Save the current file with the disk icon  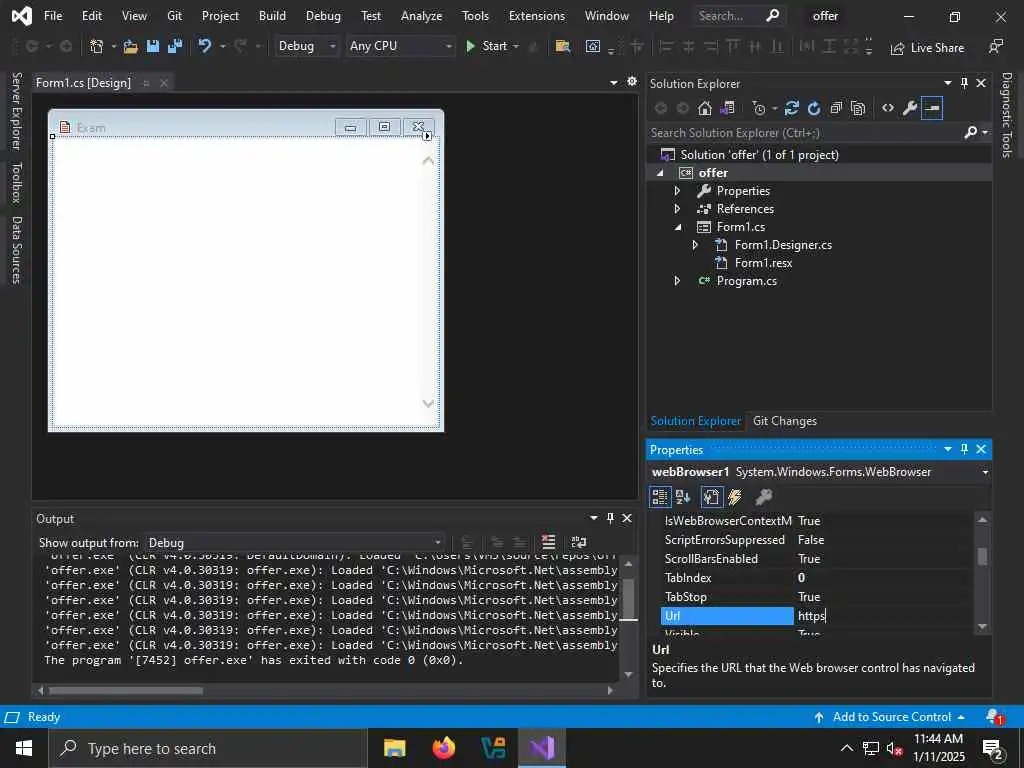153,46
